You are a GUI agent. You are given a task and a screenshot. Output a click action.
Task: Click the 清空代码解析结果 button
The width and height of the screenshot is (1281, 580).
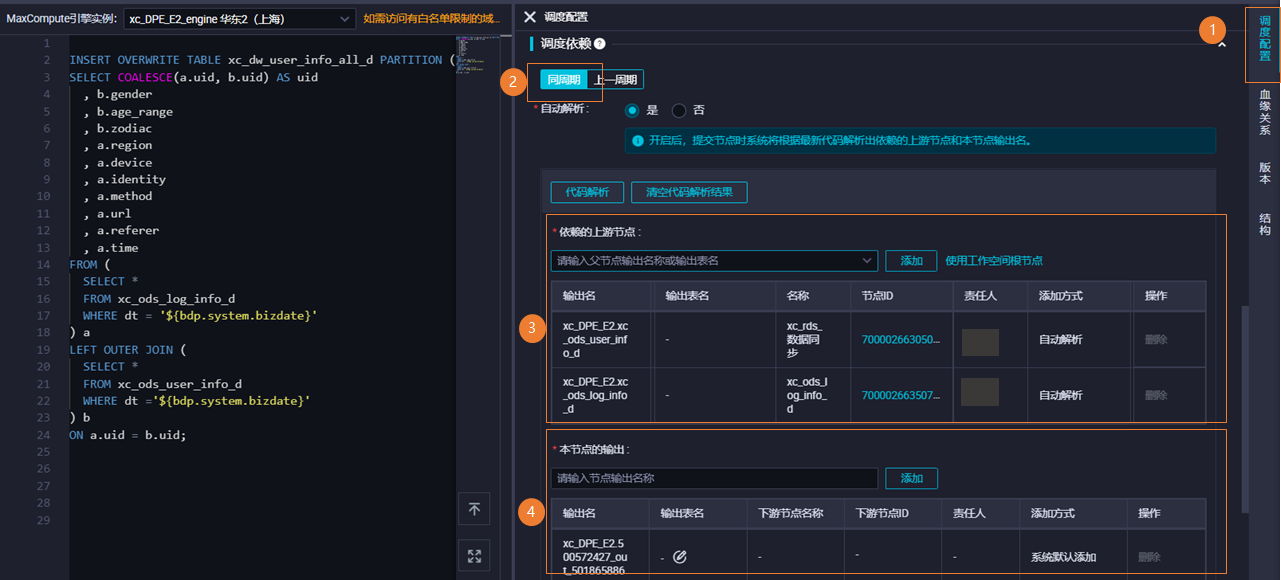(689, 193)
